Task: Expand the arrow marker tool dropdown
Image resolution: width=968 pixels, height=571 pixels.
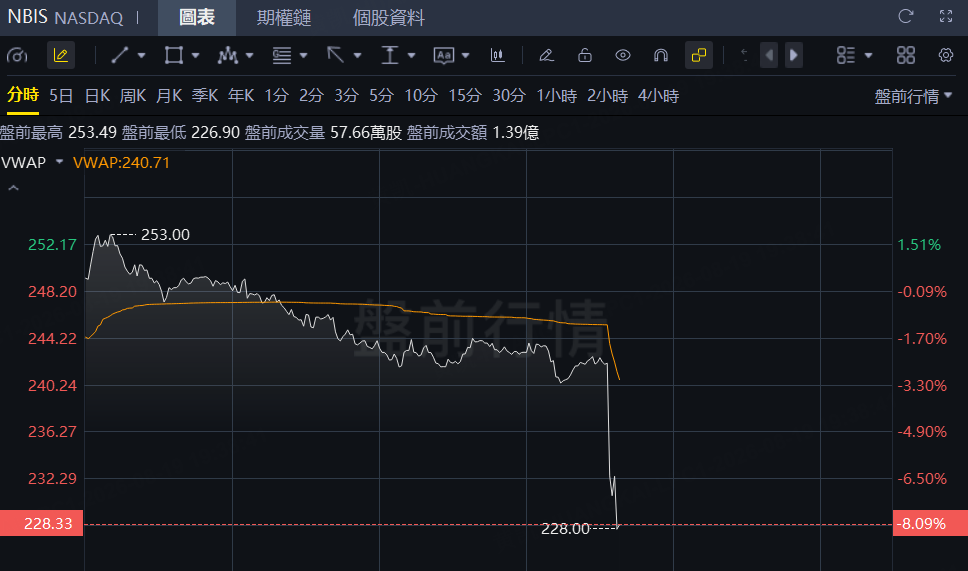Action: 357,56
